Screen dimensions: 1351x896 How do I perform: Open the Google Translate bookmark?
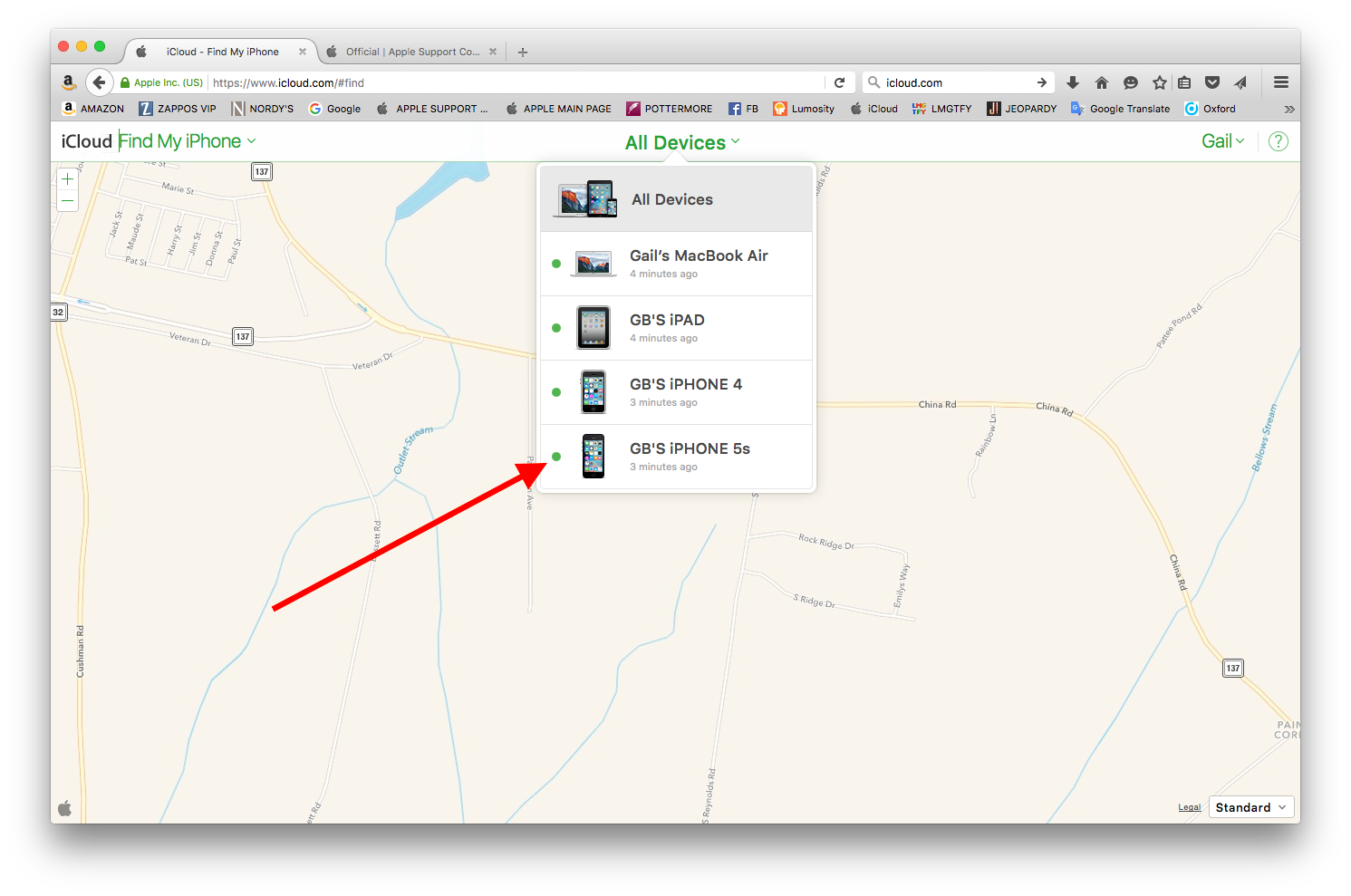pos(1120,109)
